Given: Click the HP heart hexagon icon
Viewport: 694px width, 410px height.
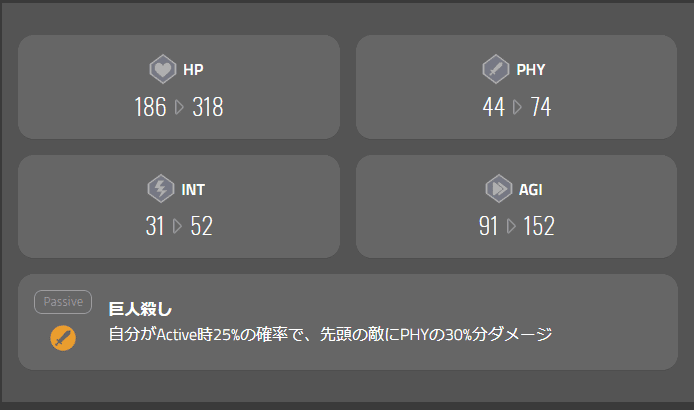Looking at the screenshot, I should tap(162, 69).
